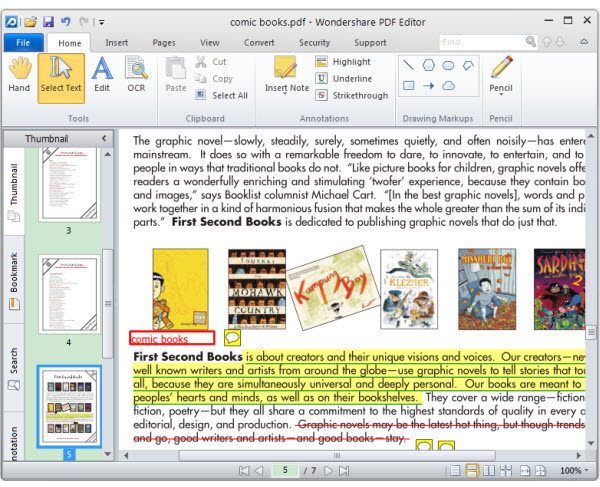This screenshot has height=487, width=600.
Task: Undo the last action
Action: 66,21
